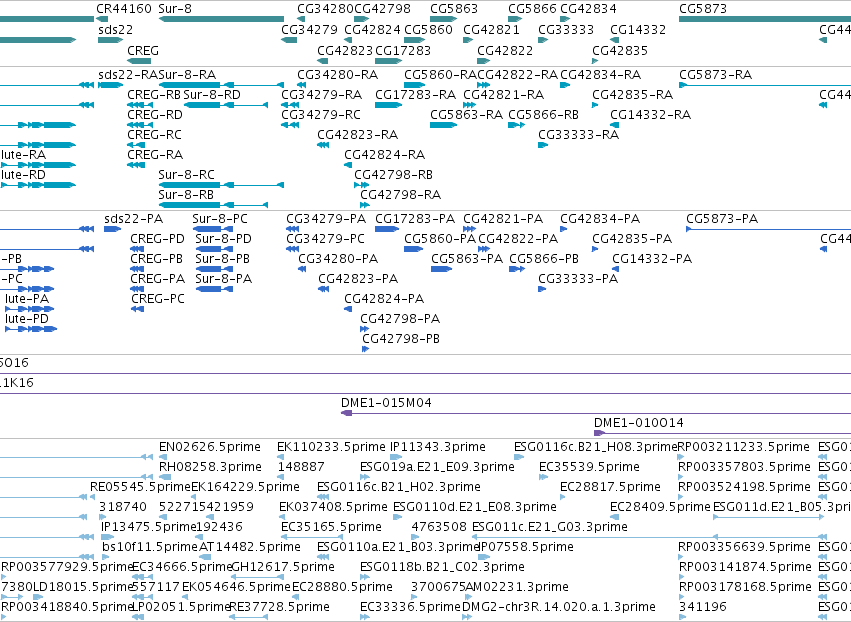This screenshot has height=622, width=851.
Task: Select the CG42834 gene label in the top track
Action: point(588,9)
